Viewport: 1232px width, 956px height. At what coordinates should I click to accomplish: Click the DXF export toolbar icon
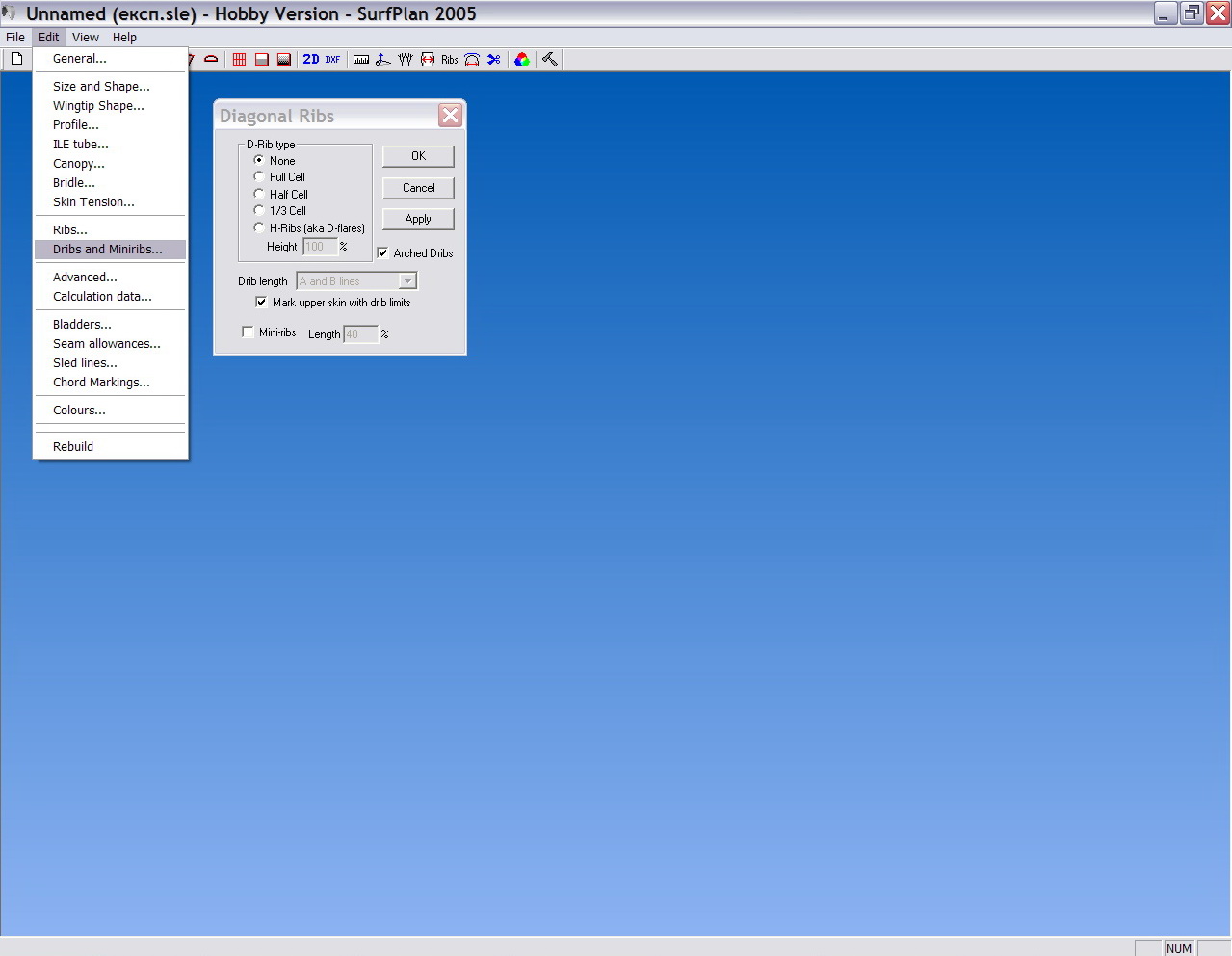point(332,60)
